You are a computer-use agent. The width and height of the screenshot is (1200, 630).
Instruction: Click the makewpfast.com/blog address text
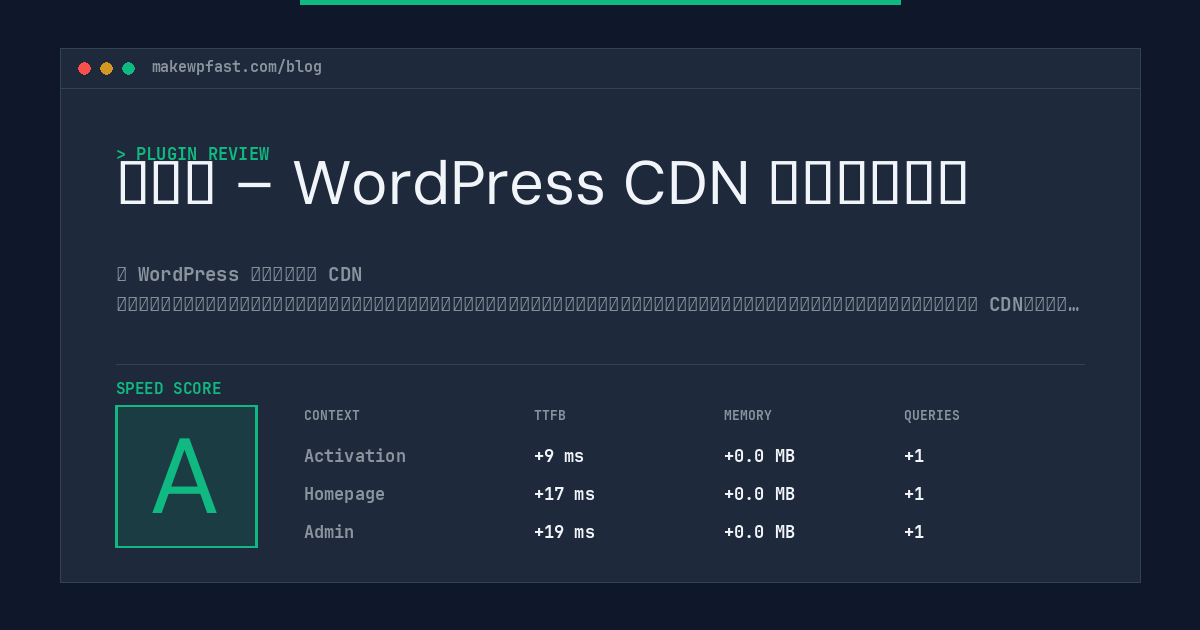point(237,67)
